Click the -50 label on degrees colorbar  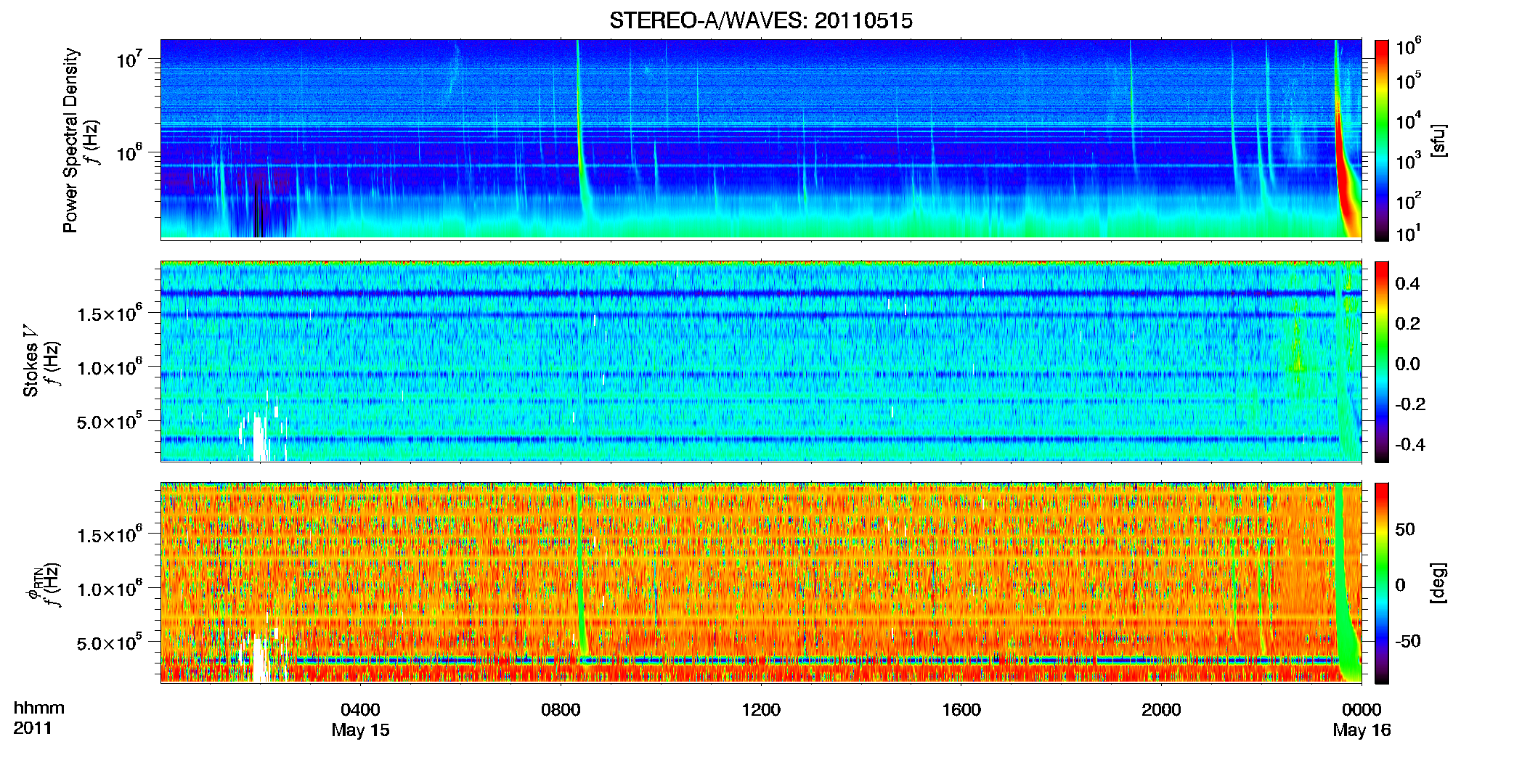pyautogui.click(x=1407, y=641)
